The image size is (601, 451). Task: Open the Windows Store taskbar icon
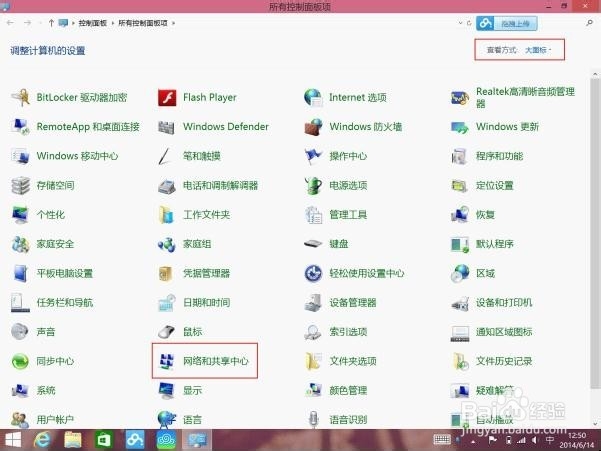[x=103, y=440]
